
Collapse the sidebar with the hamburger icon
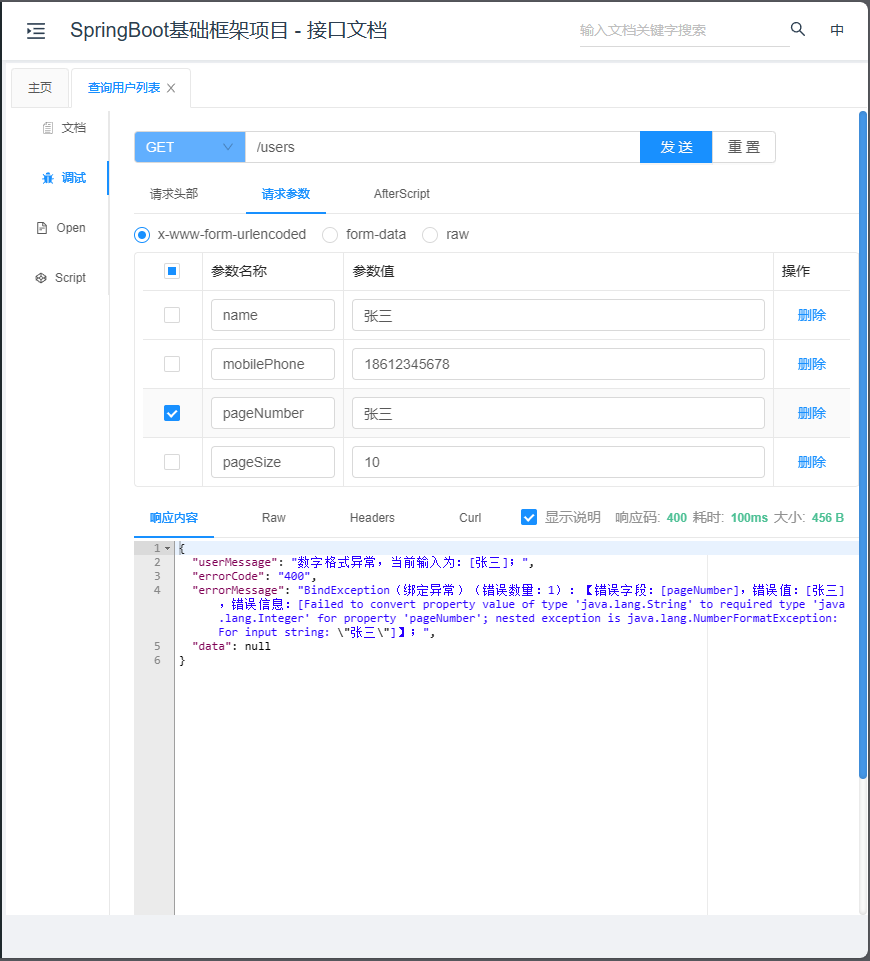click(x=36, y=30)
